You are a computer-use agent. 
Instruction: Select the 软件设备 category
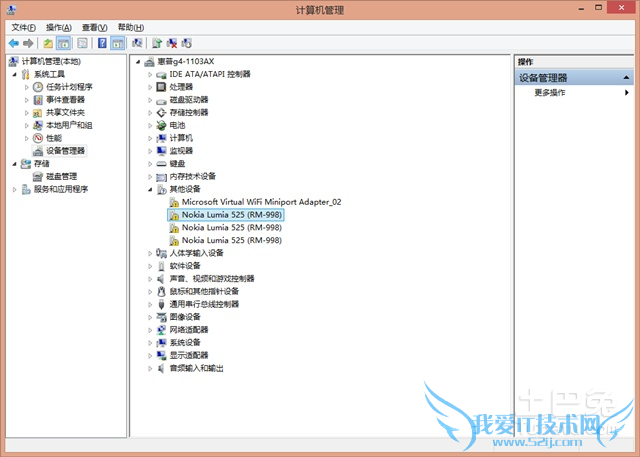click(185, 266)
